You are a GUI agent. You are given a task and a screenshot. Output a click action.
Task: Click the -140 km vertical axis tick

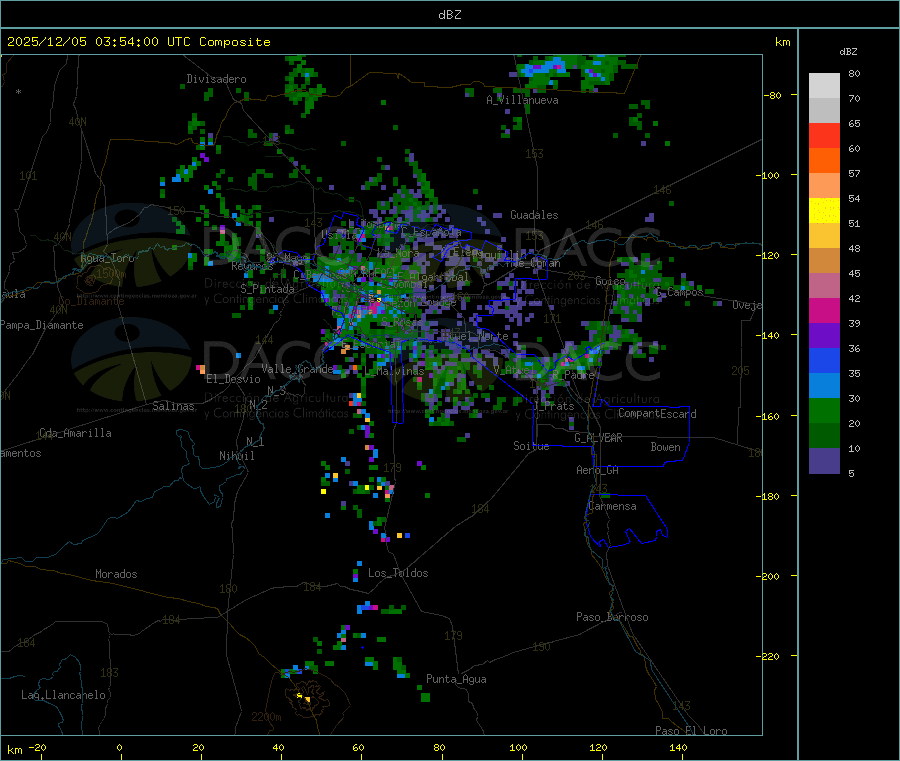[x=767, y=336]
